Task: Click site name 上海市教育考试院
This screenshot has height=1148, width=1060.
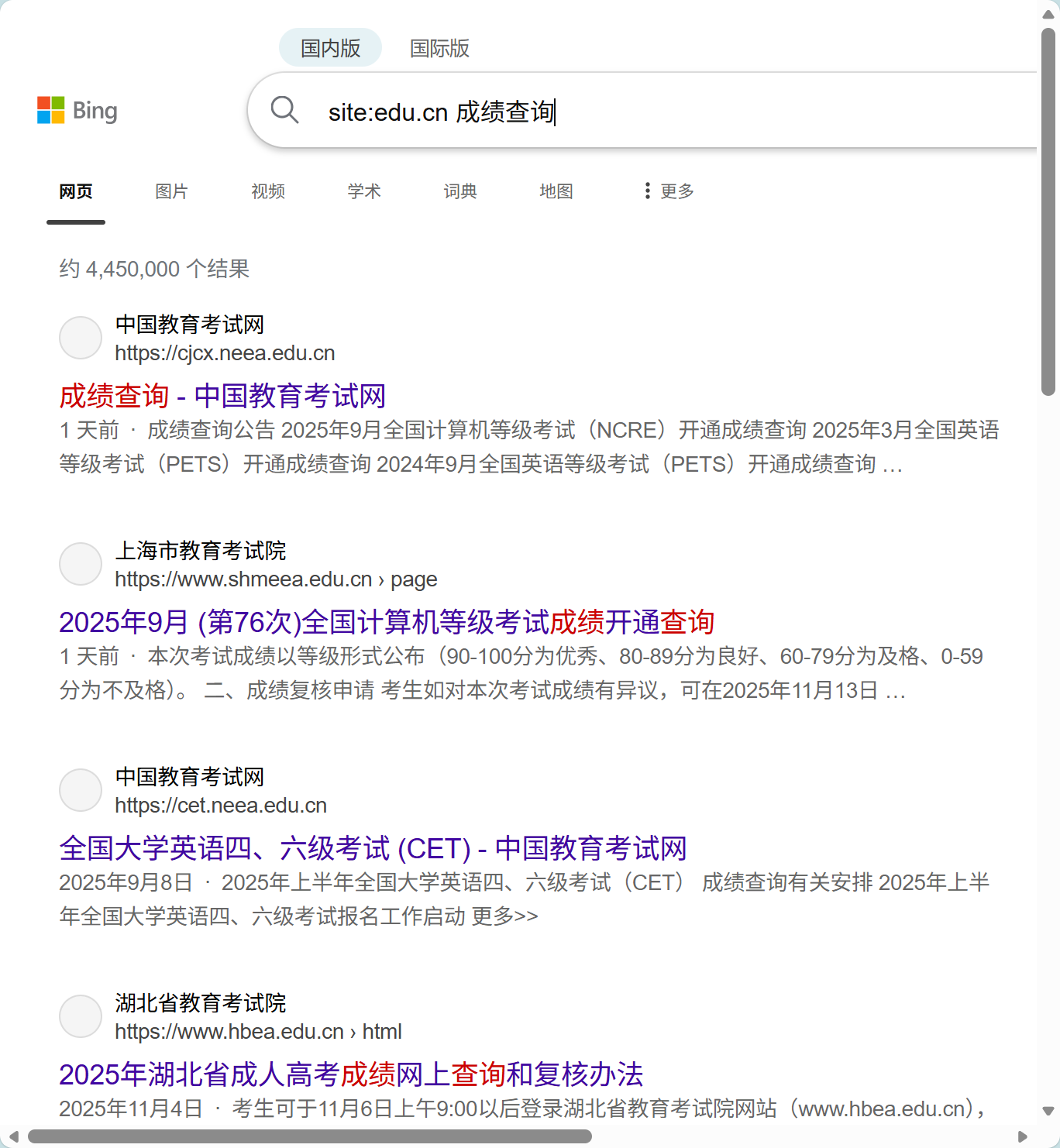Action: click(201, 551)
